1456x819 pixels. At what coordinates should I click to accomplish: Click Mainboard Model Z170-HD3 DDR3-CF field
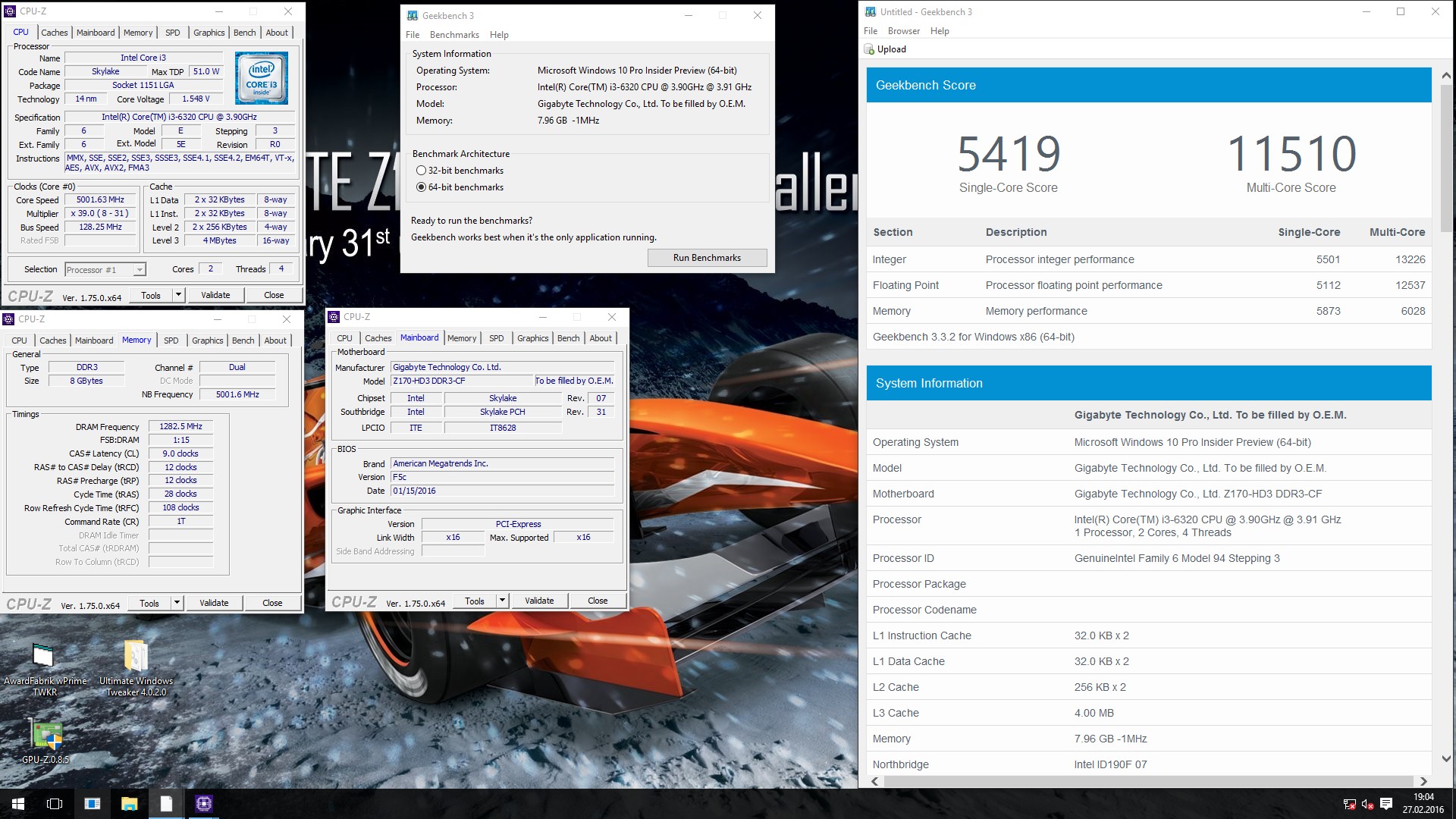pos(461,381)
